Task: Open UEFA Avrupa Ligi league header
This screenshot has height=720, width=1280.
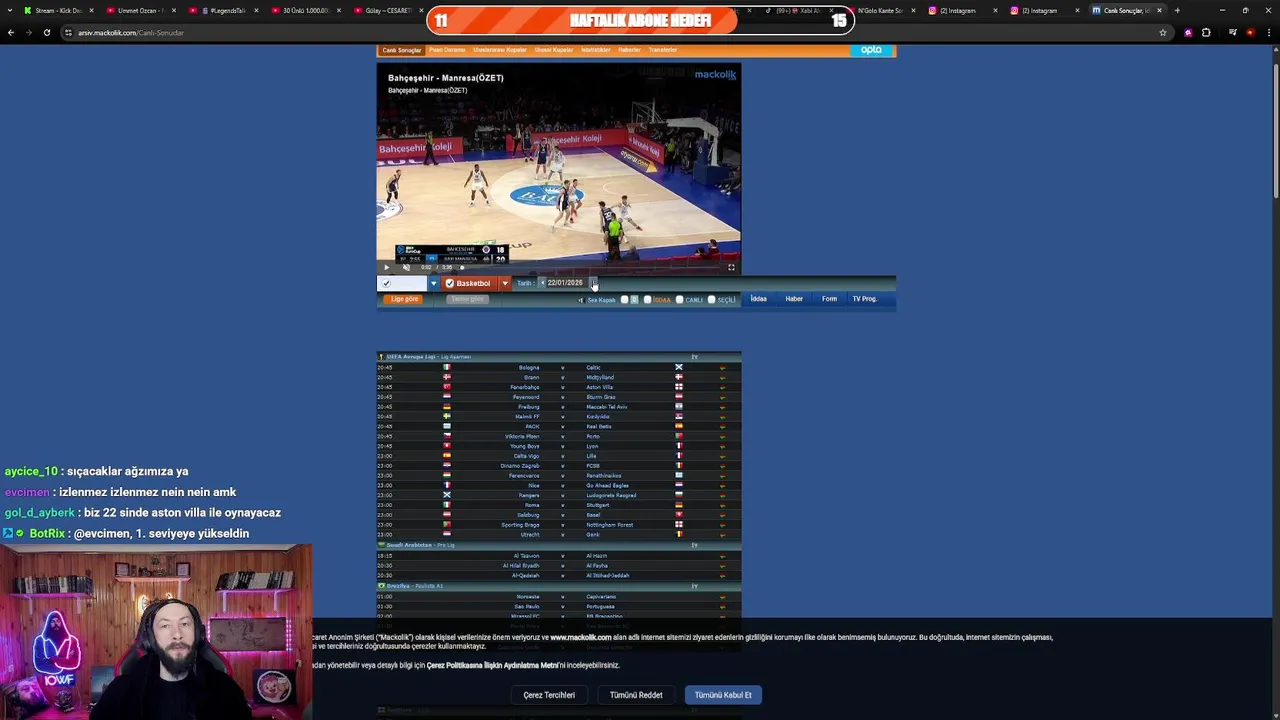Action: tap(559, 356)
